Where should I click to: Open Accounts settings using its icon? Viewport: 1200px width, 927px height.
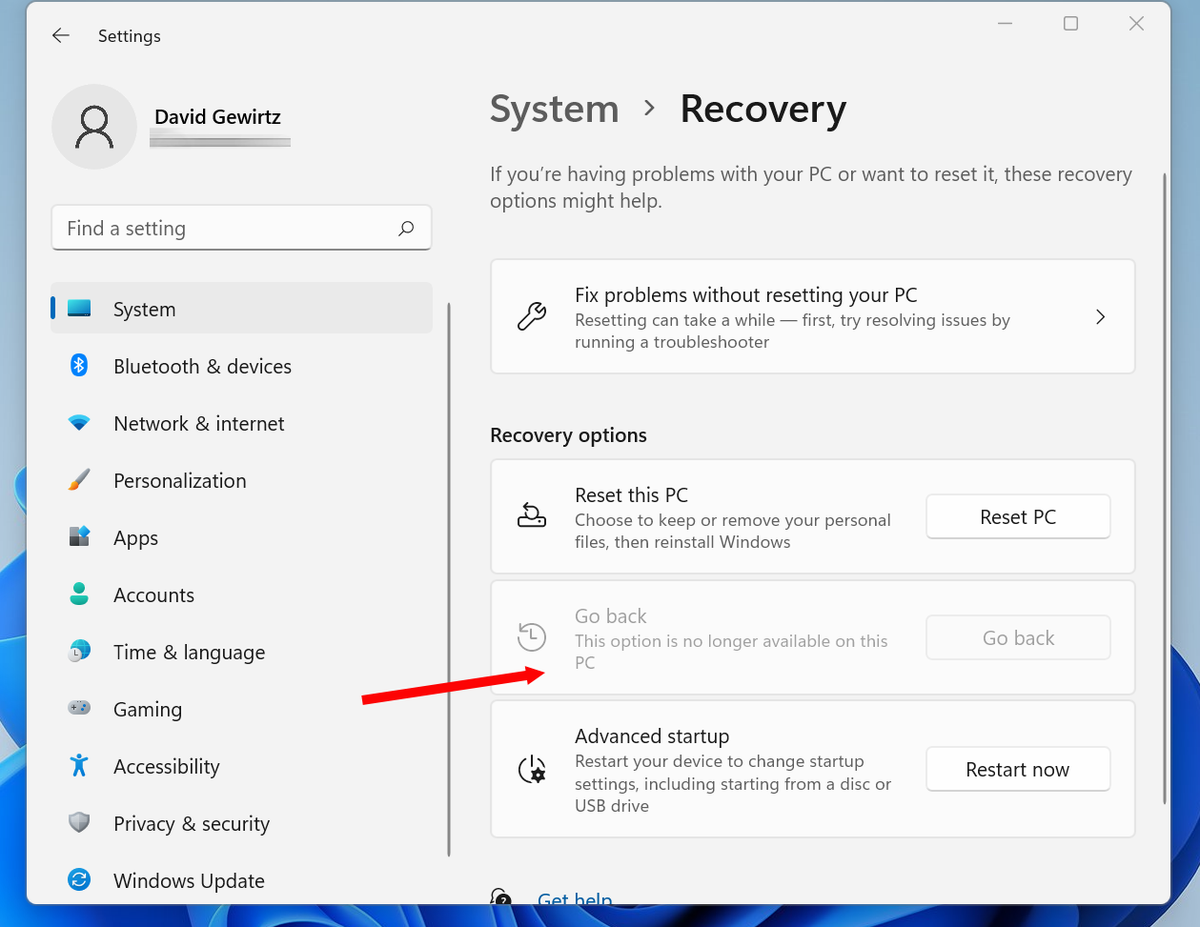[x=79, y=594]
